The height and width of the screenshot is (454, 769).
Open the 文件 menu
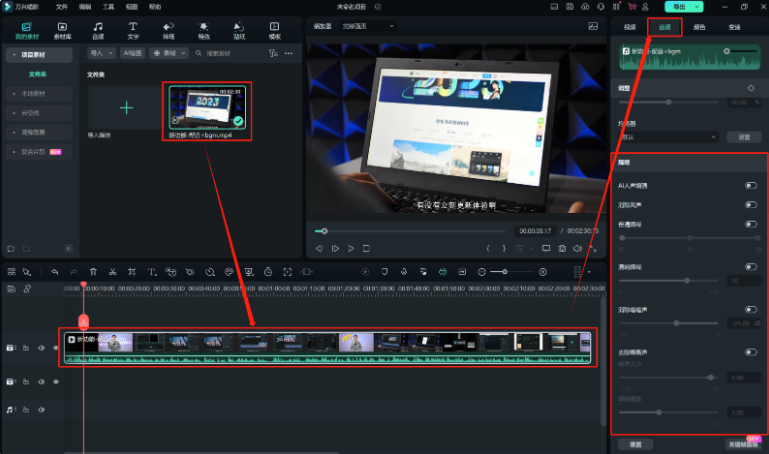pyautogui.click(x=62, y=6)
